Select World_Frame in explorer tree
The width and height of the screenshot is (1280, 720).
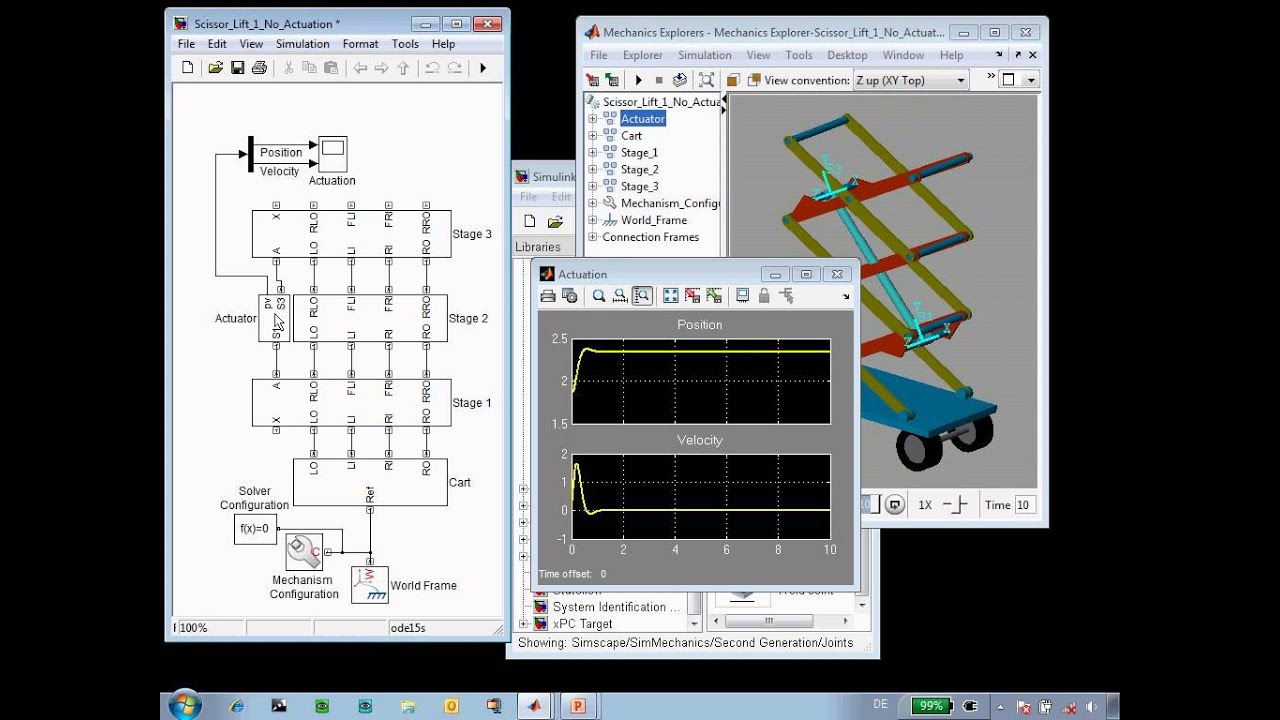tap(654, 220)
